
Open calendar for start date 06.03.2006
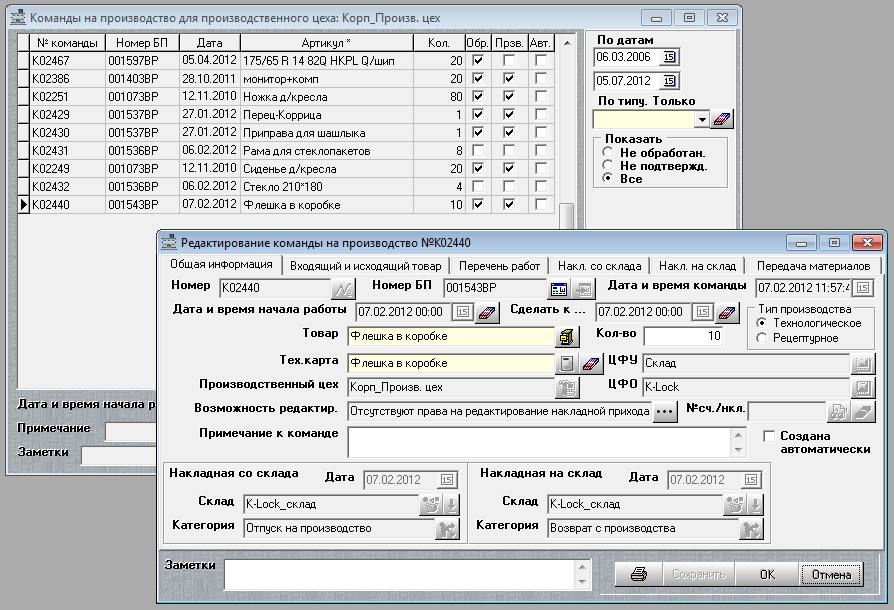coord(669,57)
